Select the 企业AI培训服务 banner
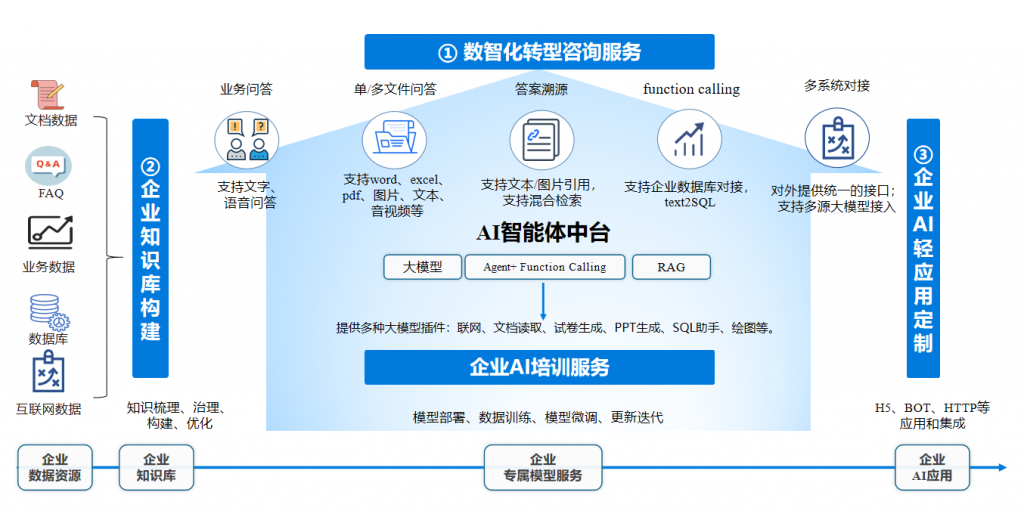 (539, 367)
